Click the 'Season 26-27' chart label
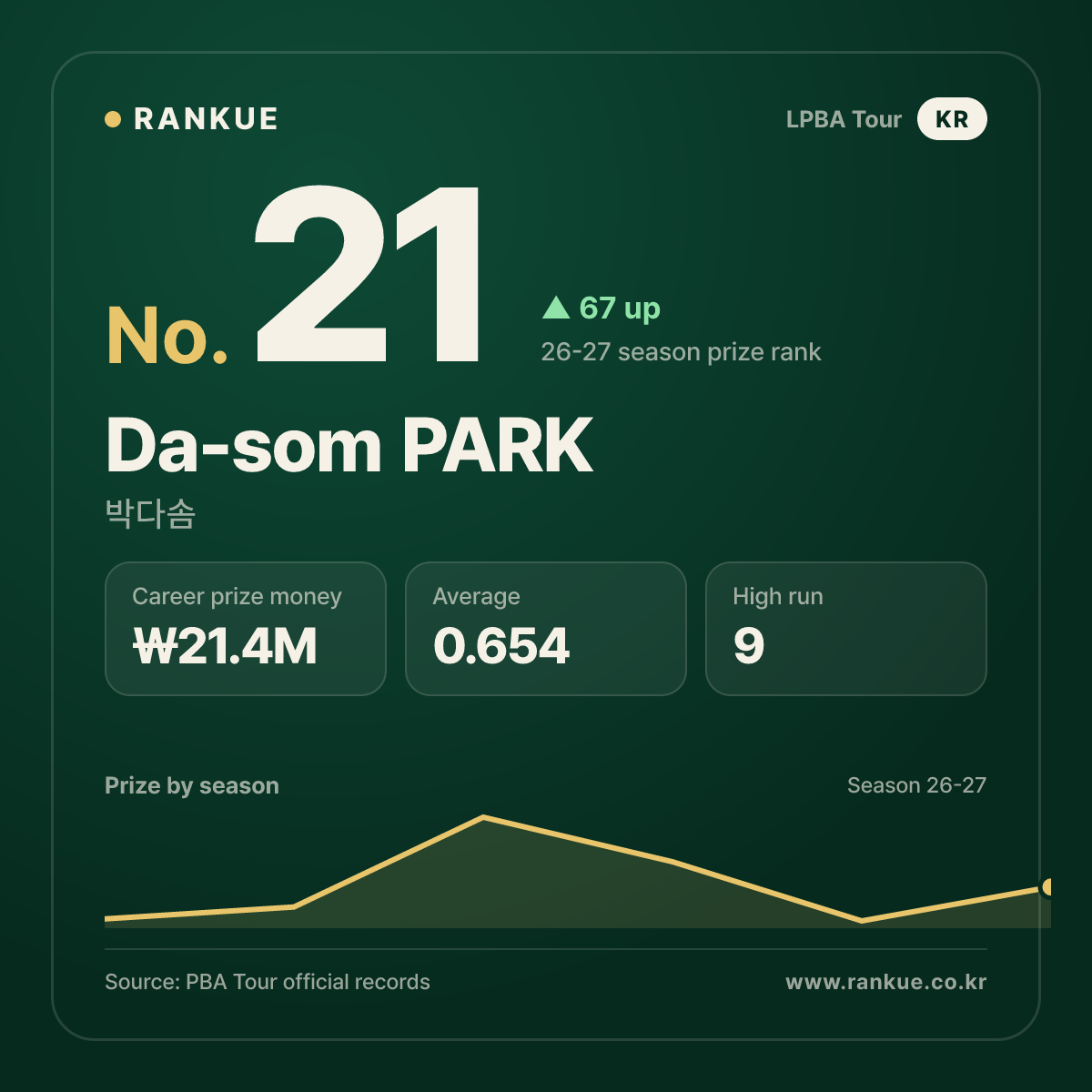 (916, 785)
